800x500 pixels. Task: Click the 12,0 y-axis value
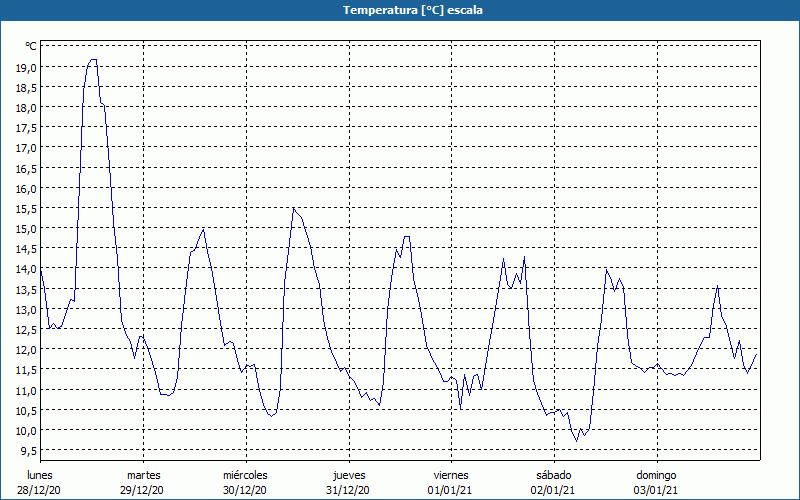click(27, 350)
